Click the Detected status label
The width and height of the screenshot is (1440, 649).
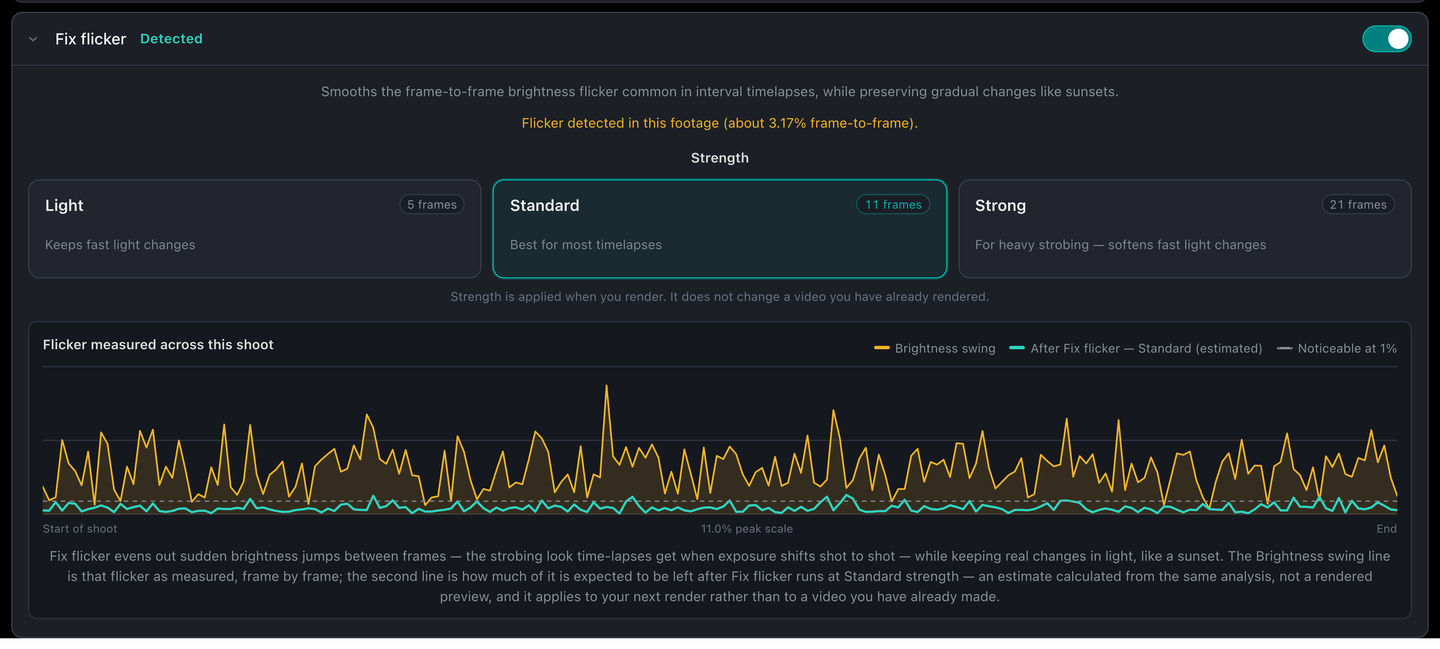point(171,39)
